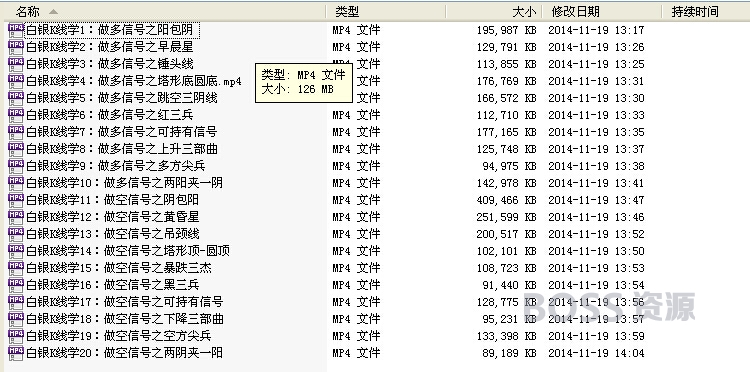
Task: Click modified date 2014-11-19 13:17
Action: tap(596, 30)
